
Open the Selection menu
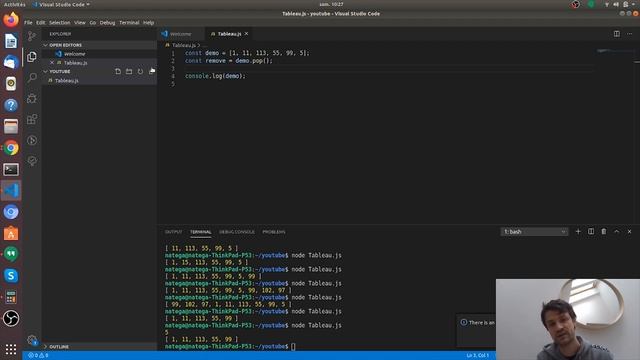(60, 23)
